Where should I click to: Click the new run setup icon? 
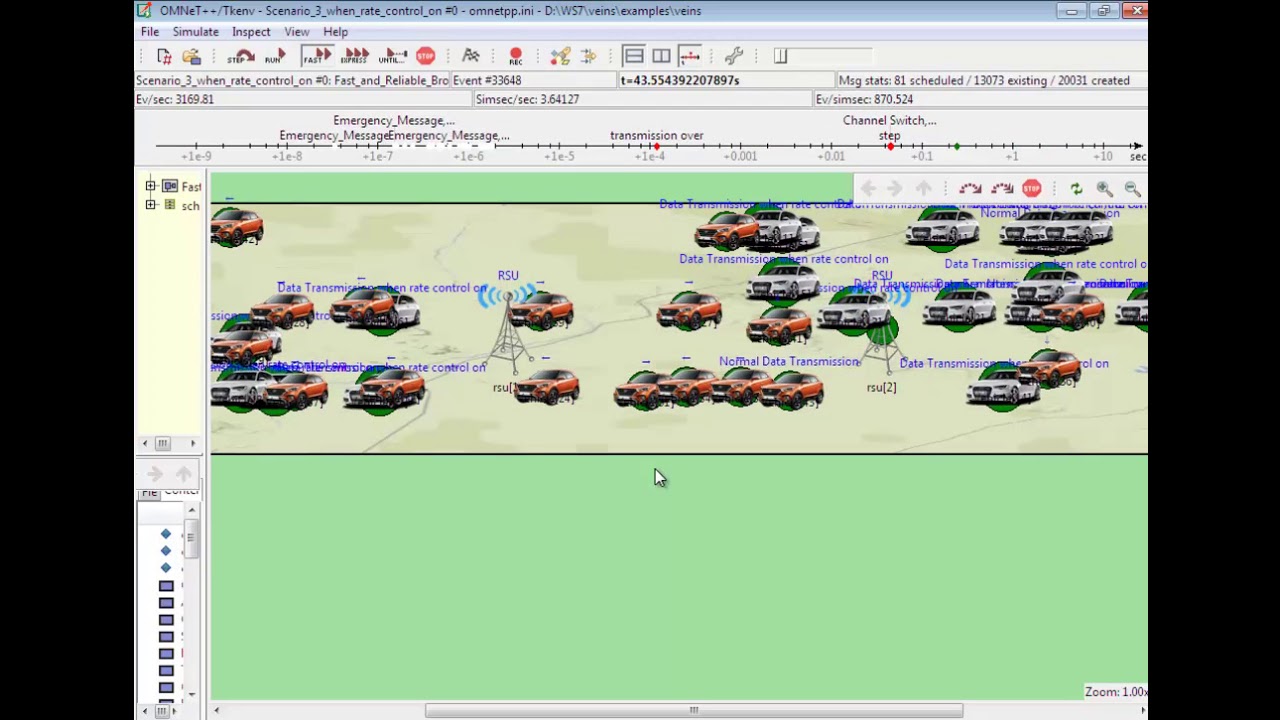tap(165, 57)
